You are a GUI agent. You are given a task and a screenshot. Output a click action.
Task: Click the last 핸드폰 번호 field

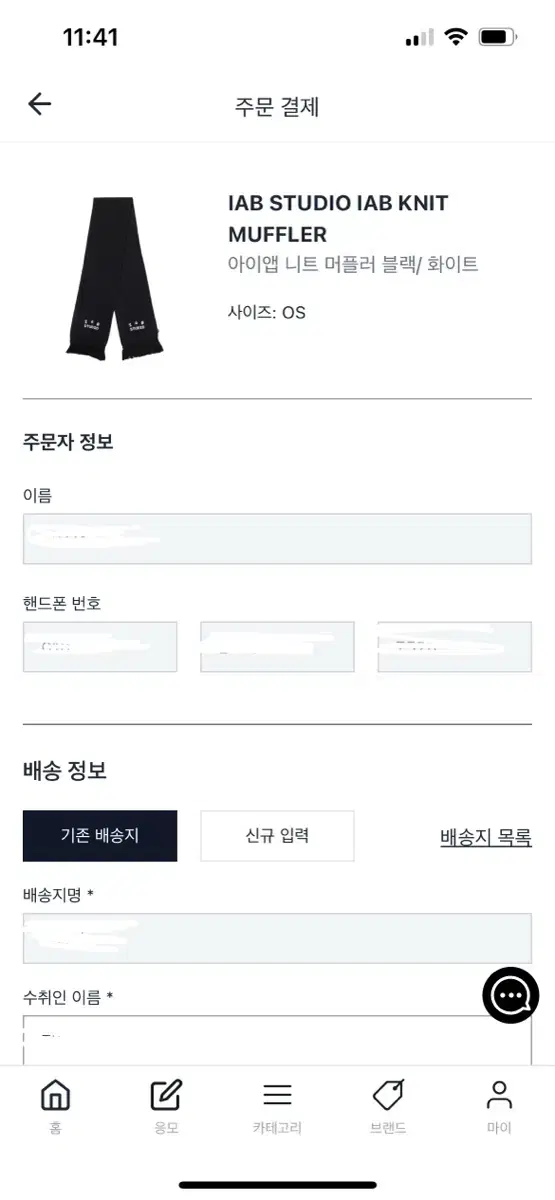tap(454, 647)
